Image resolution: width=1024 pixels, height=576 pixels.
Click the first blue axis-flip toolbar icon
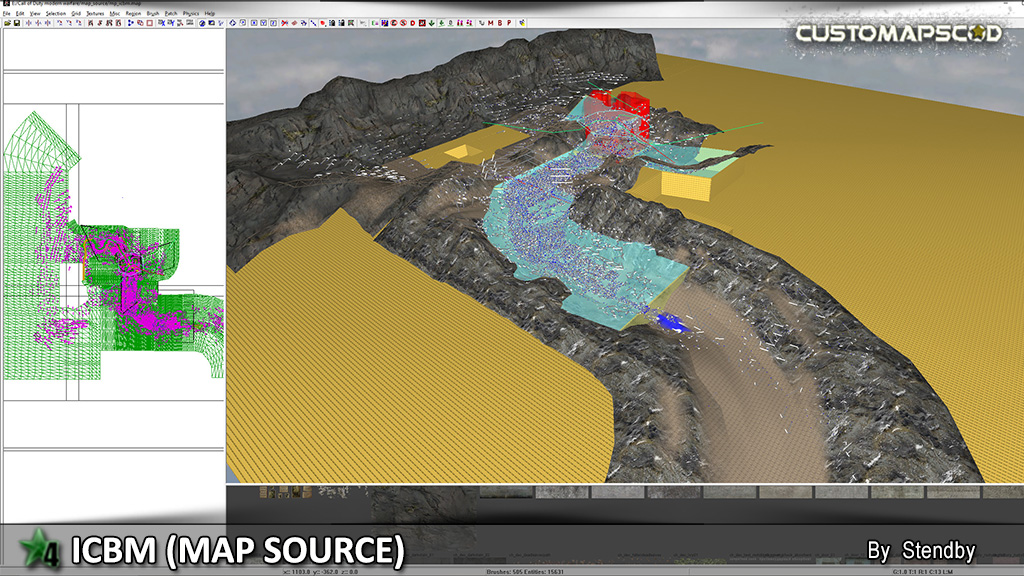tap(29, 23)
